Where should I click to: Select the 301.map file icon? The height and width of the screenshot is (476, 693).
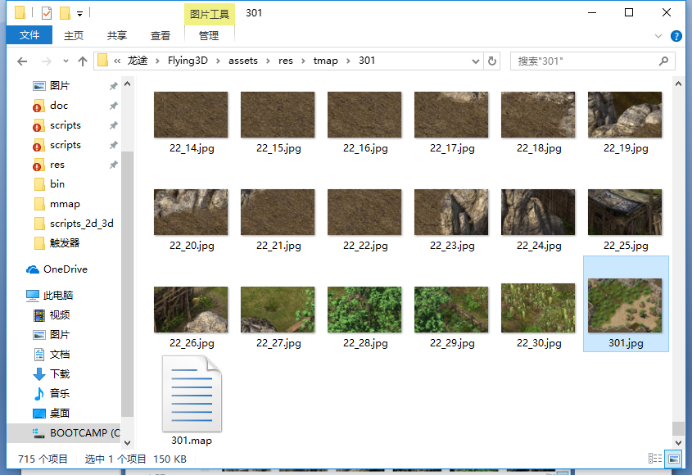pyautogui.click(x=192, y=394)
